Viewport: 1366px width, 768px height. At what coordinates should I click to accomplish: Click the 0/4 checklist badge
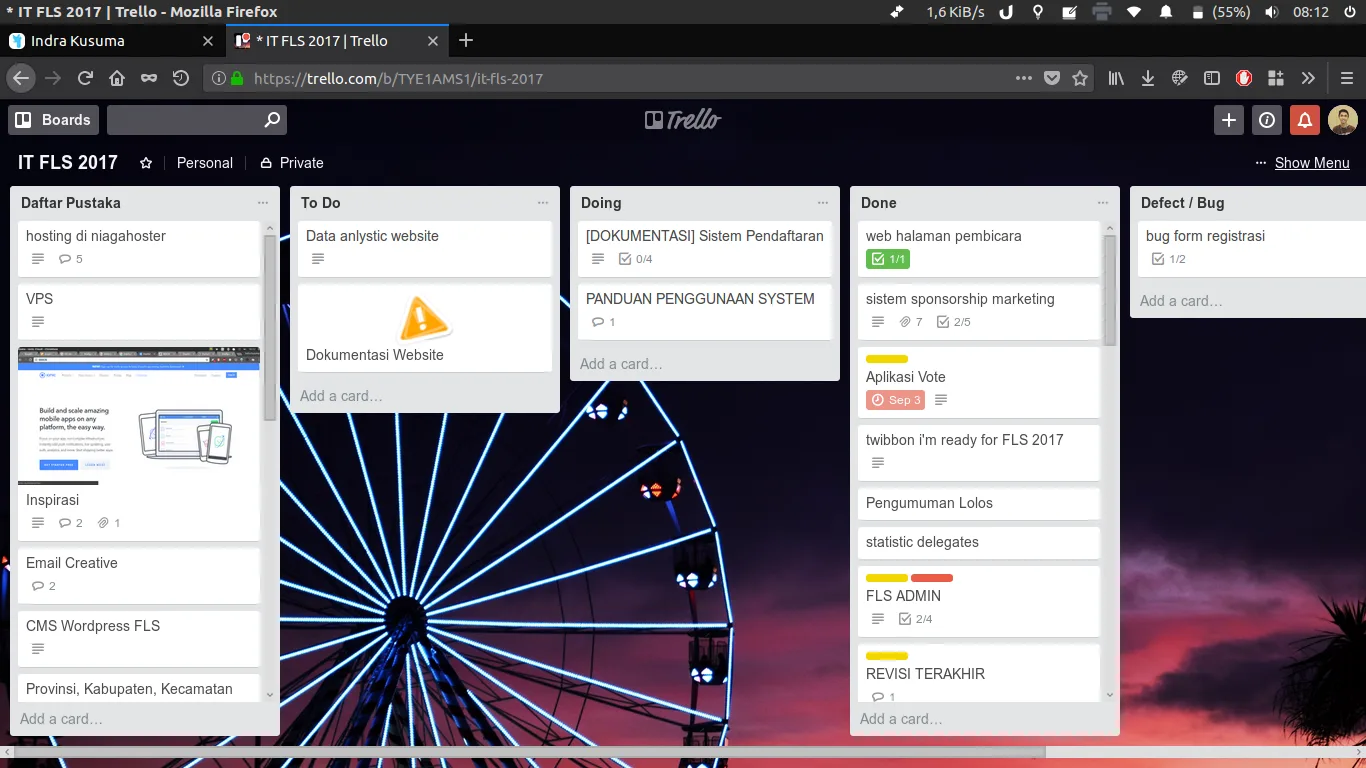636,259
